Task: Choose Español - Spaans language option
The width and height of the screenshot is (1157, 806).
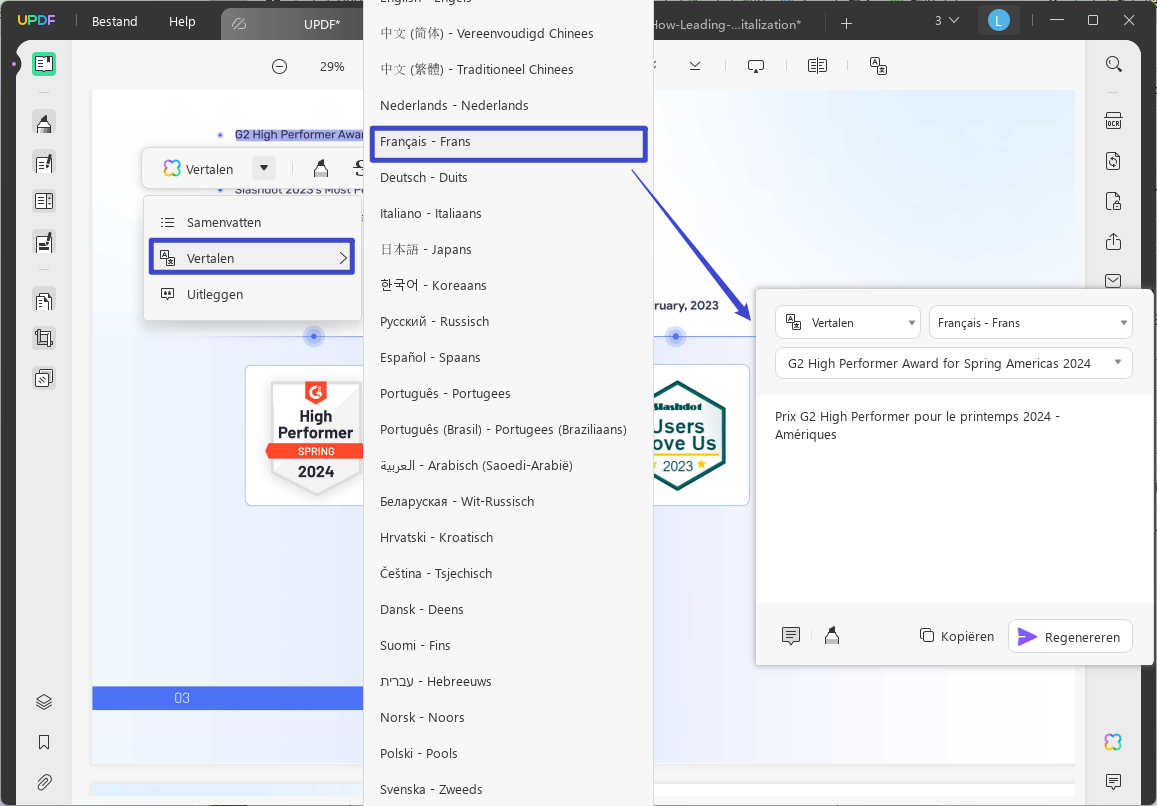Action: [x=508, y=357]
